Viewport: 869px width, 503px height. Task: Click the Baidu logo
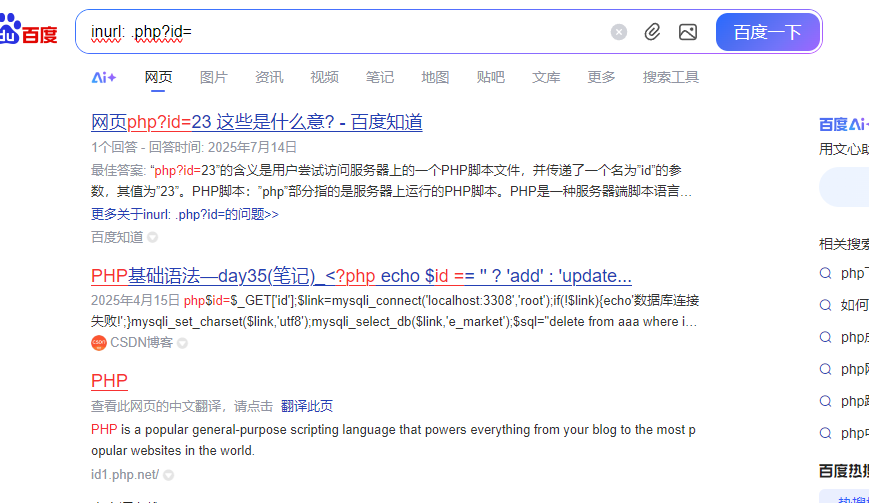(29, 29)
